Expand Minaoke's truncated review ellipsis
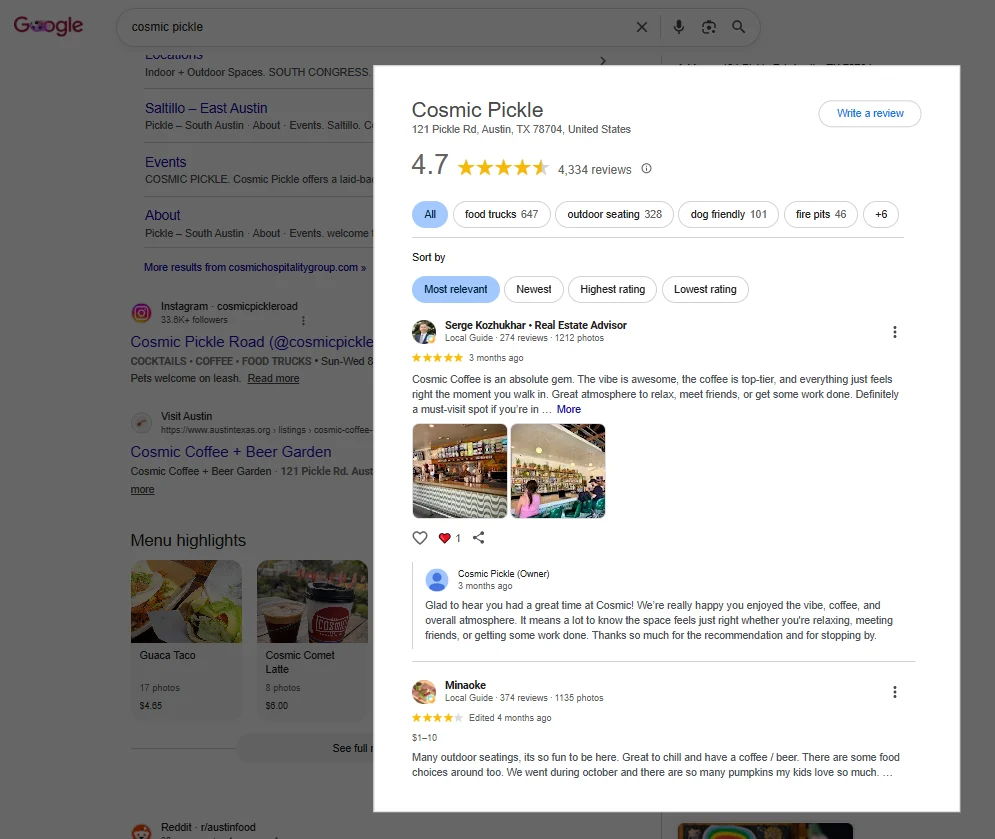Image resolution: width=995 pixels, height=839 pixels. tap(887, 772)
